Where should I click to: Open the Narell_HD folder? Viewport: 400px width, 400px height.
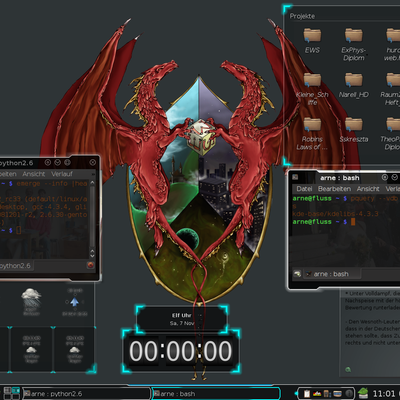(354, 85)
